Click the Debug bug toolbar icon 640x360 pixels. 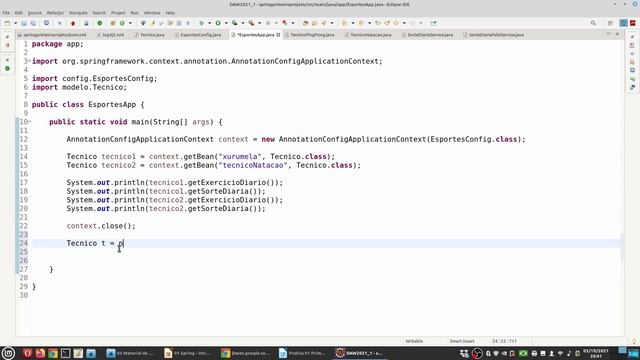point(201,23)
